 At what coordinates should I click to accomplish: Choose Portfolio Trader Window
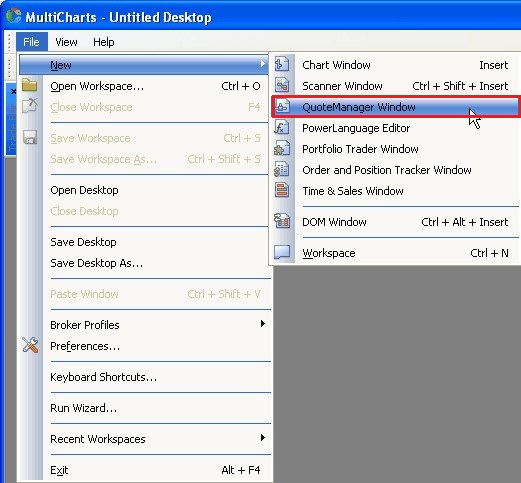395,149
